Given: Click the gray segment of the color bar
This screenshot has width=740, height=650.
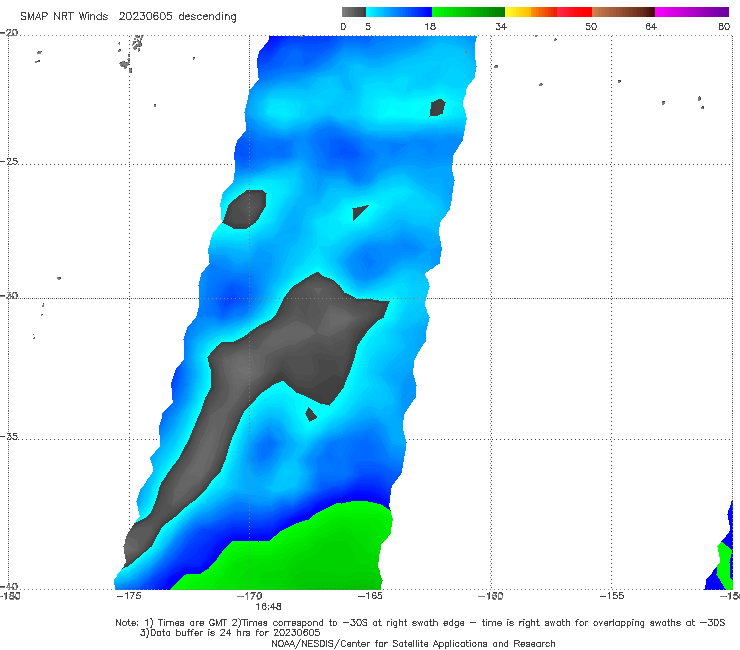Looking at the screenshot, I should [x=354, y=12].
